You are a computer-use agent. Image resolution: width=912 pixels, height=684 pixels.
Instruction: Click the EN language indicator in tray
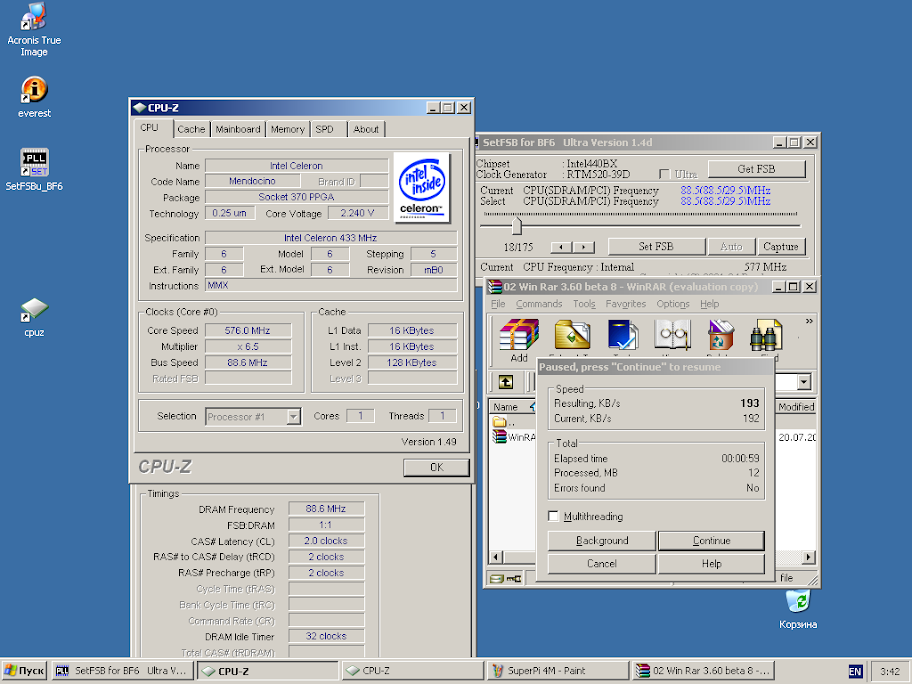click(855, 671)
